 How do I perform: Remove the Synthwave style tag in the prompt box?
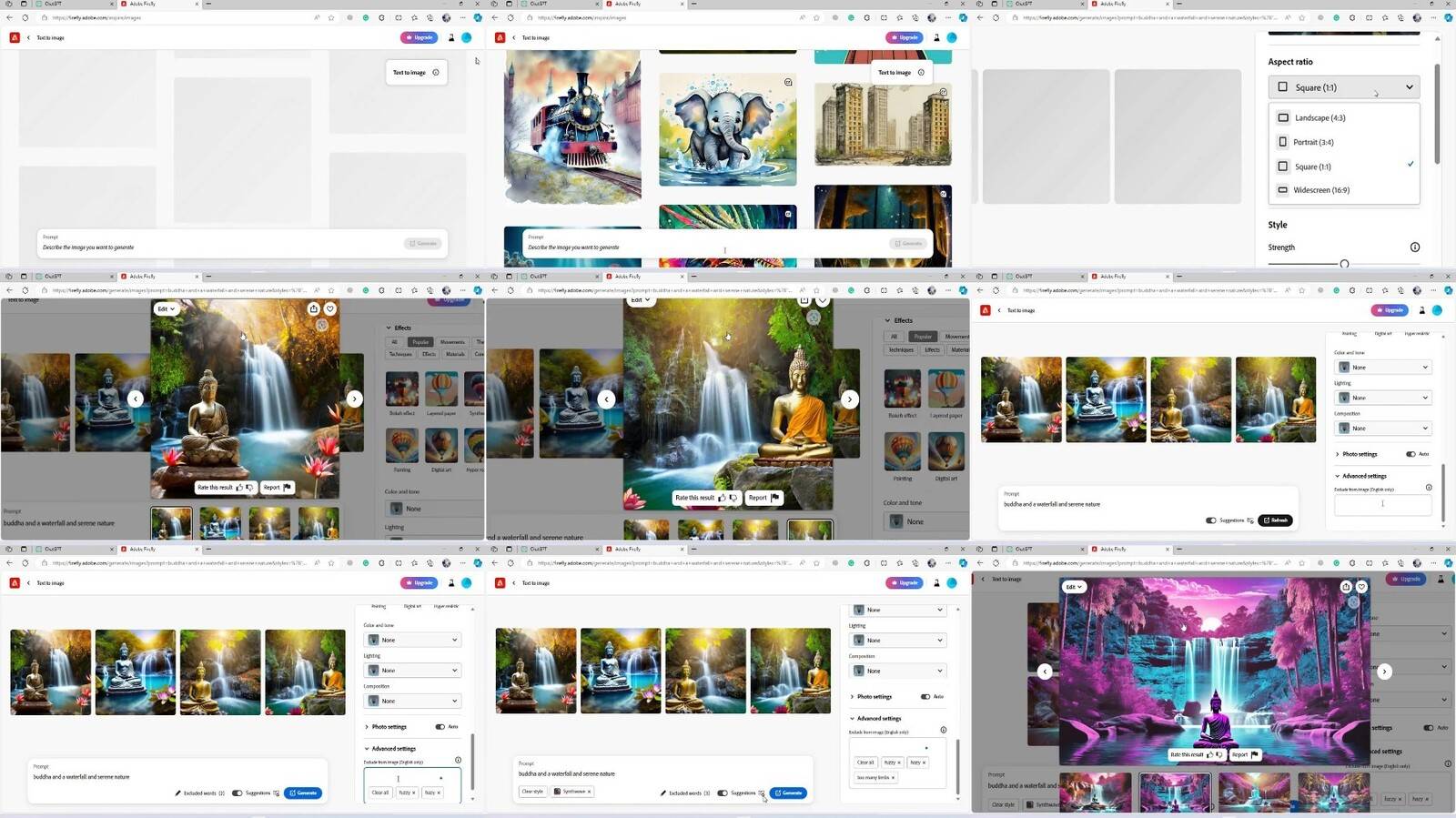[x=589, y=792]
